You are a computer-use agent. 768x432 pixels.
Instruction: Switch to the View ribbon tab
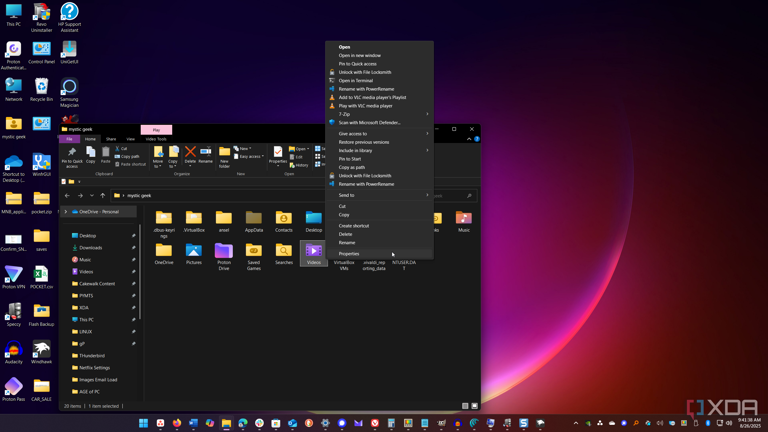click(x=130, y=139)
